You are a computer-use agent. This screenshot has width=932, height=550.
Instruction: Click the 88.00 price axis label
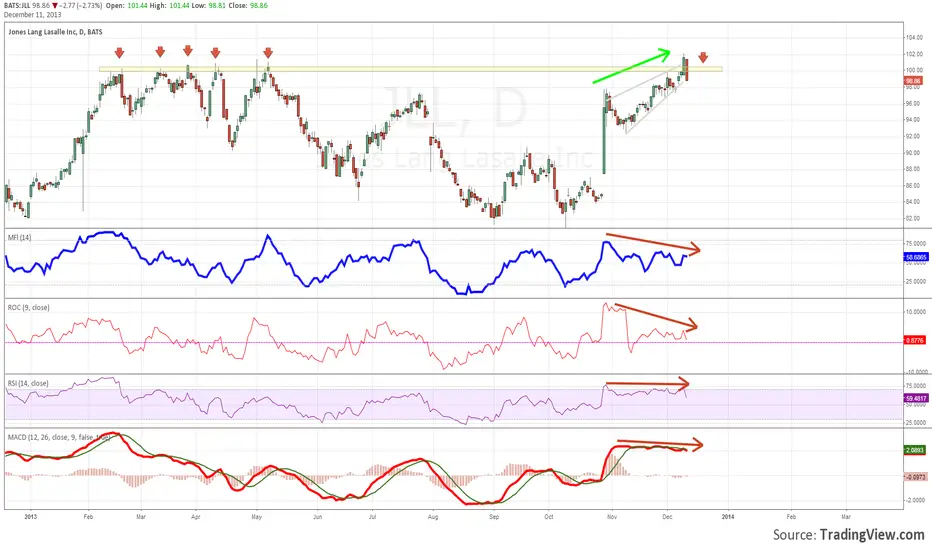(914, 169)
